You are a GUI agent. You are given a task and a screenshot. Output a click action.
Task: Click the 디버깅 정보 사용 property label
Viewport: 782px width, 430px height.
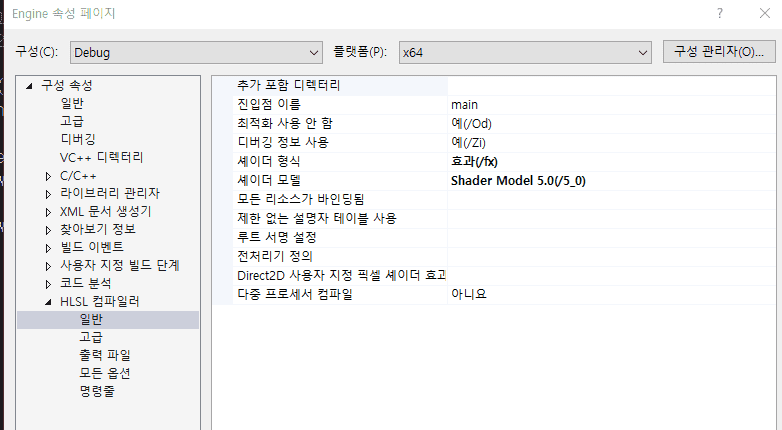click(283, 142)
